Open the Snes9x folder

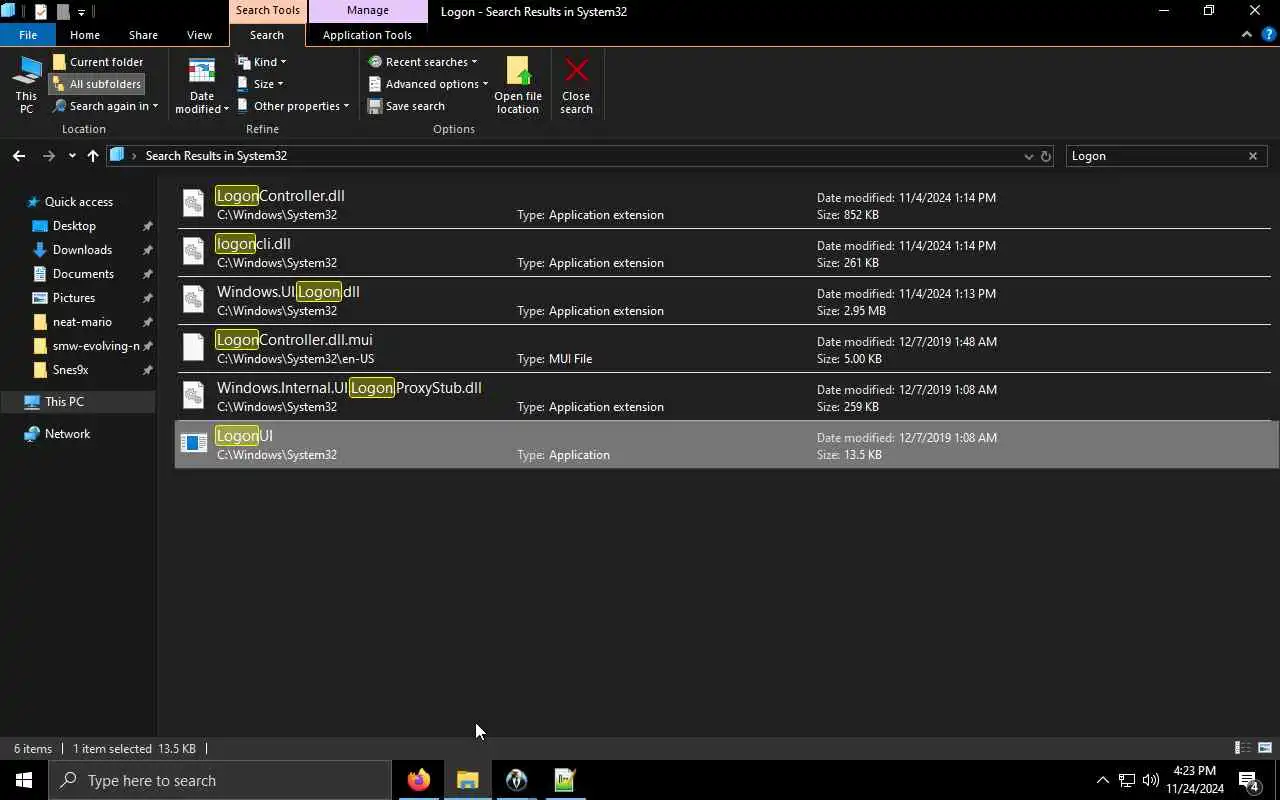(x=70, y=370)
